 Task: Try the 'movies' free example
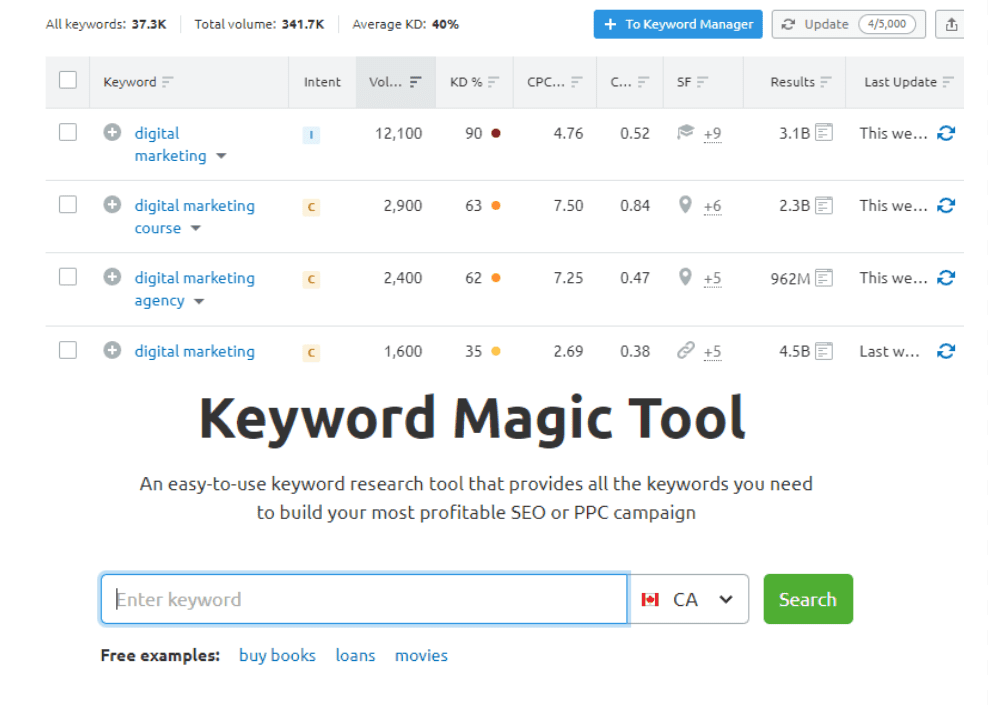(x=422, y=656)
